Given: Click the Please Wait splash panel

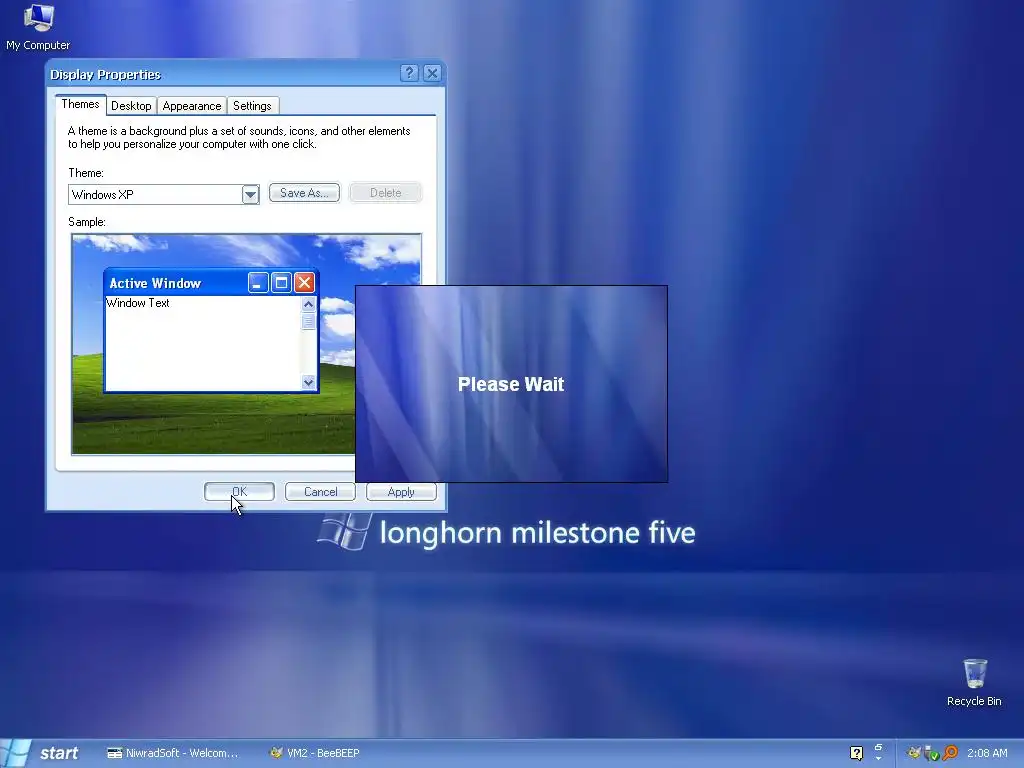Looking at the screenshot, I should coord(511,384).
